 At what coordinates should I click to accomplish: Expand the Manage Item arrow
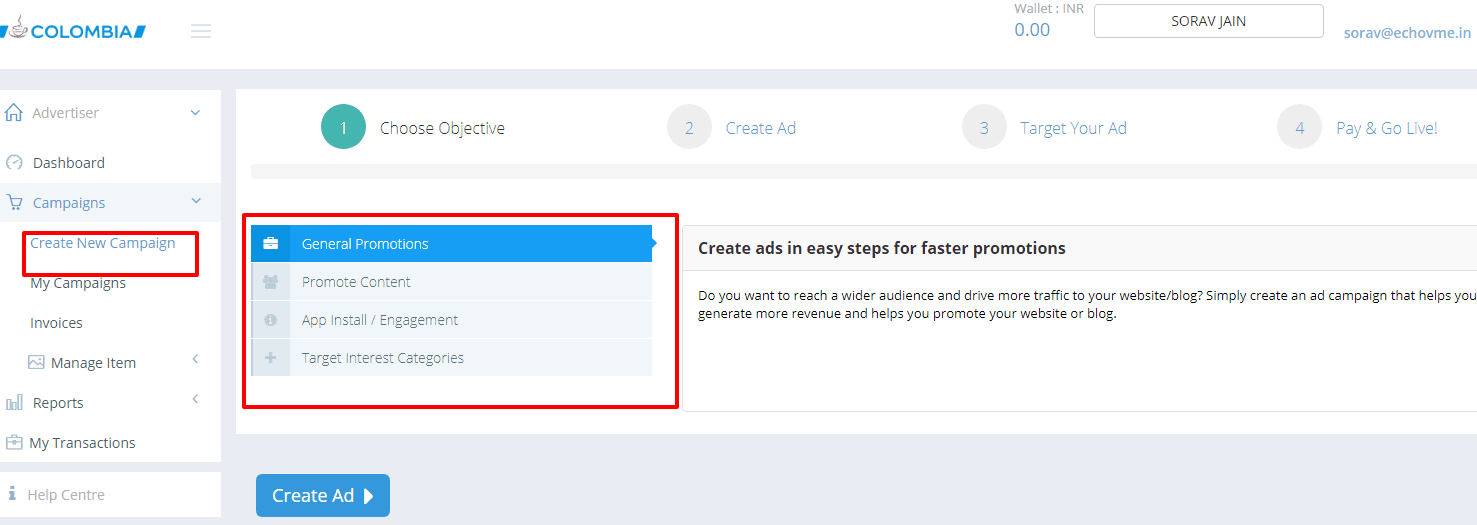point(195,360)
